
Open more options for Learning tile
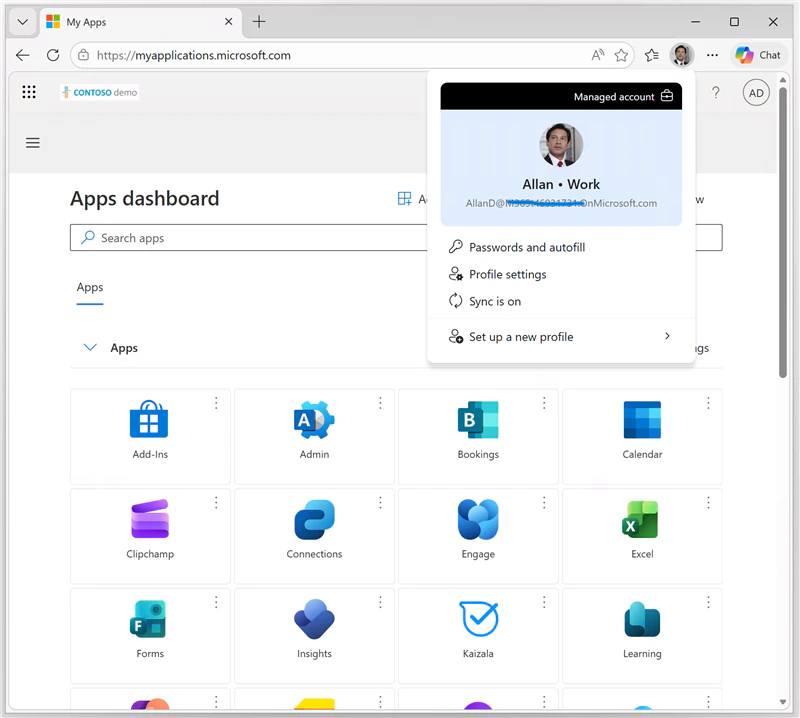coord(708,602)
